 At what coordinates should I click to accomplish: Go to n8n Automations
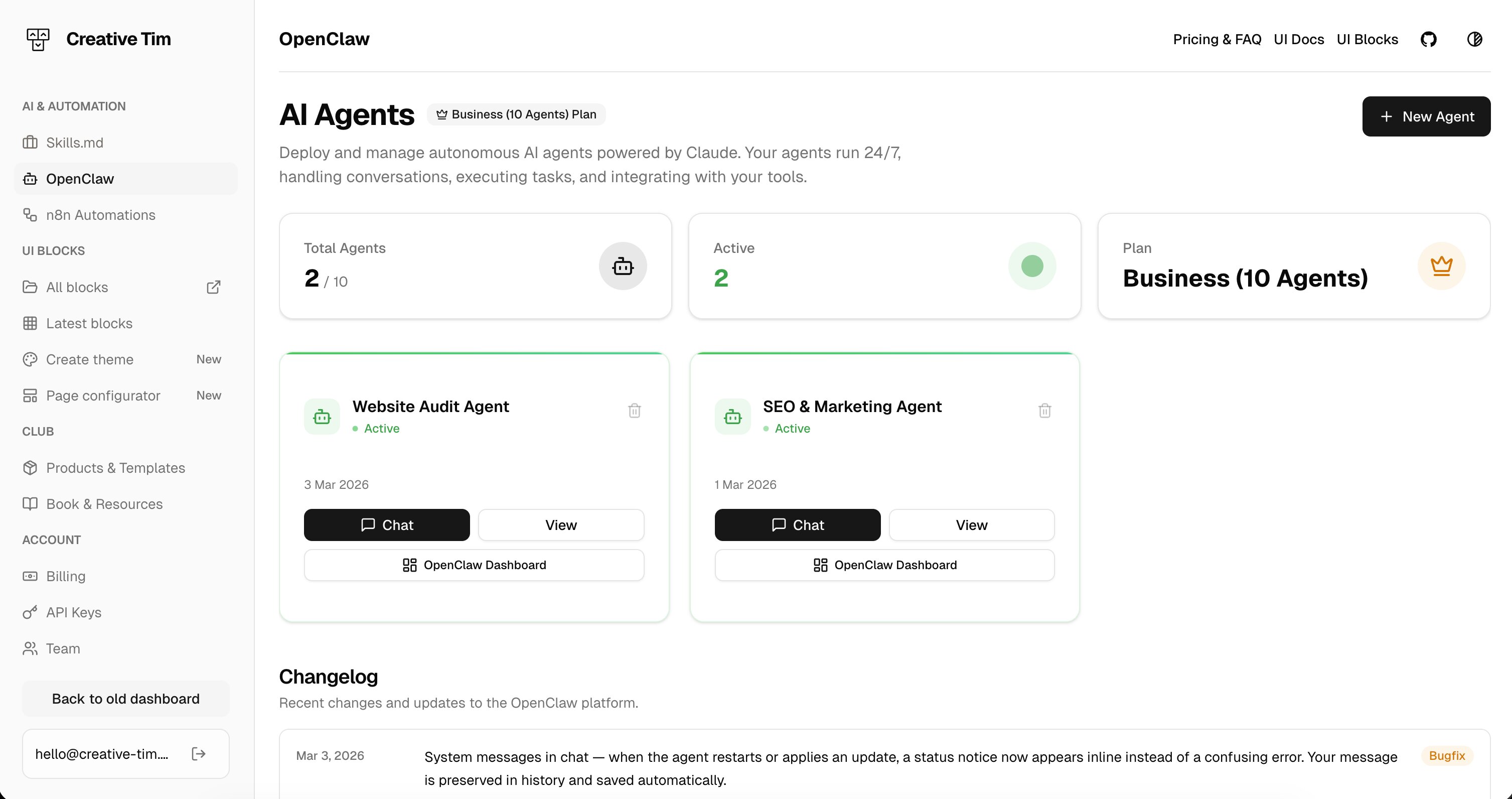pos(125,215)
